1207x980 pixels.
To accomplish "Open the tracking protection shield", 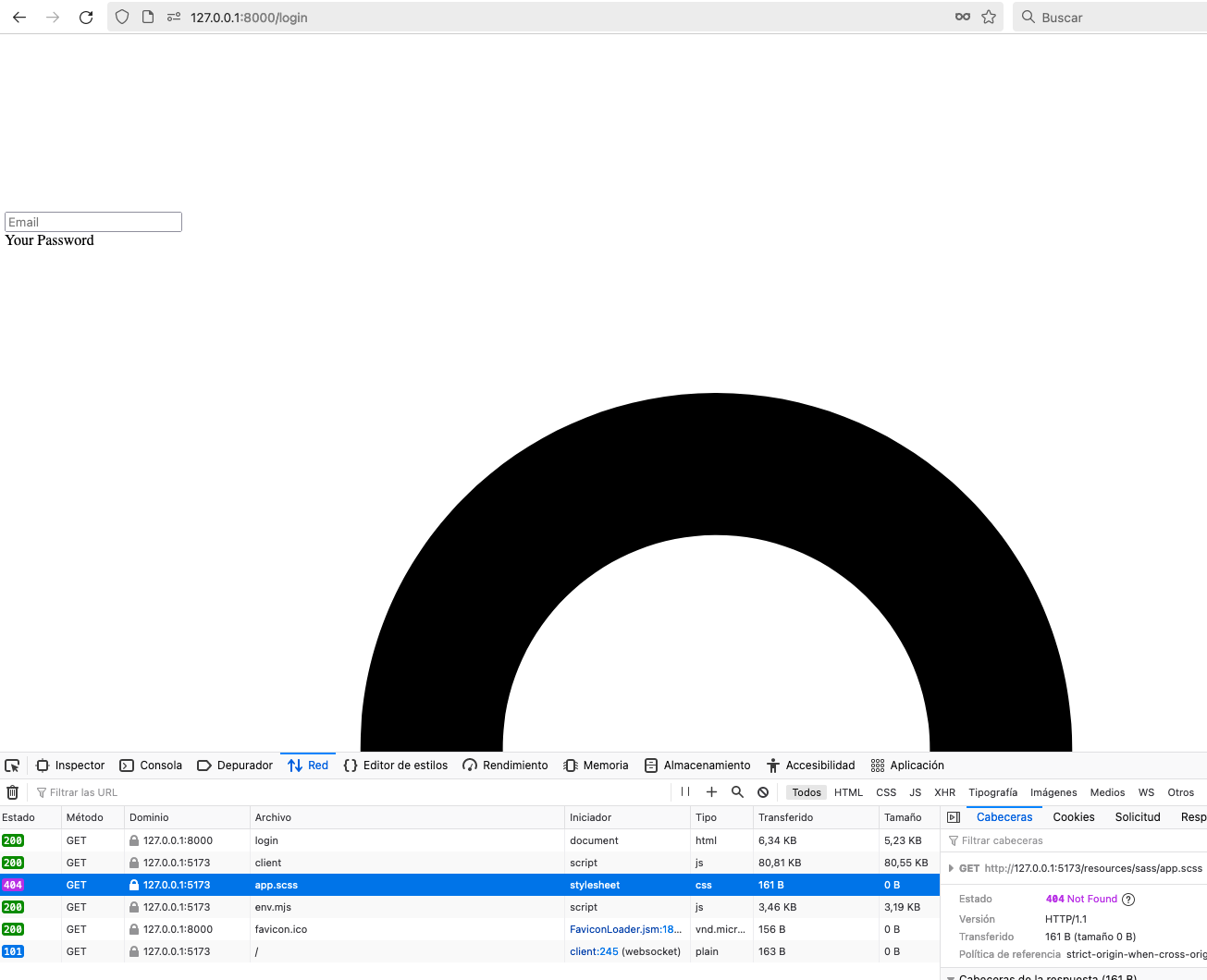I will pyautogui.click(x=121, y=17).
